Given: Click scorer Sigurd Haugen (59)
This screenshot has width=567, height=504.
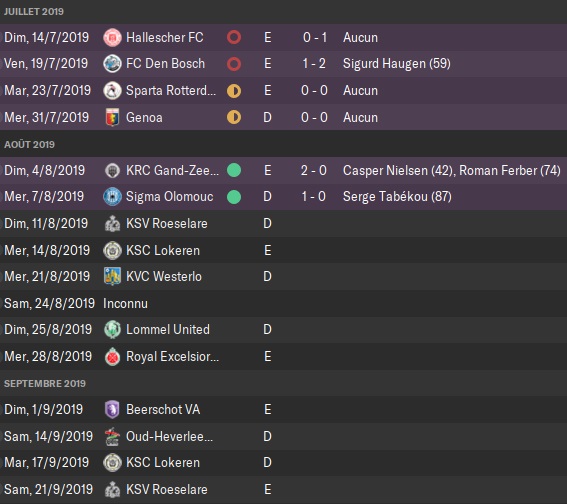Looking at the screenshot, I should [x=397, y=64].
